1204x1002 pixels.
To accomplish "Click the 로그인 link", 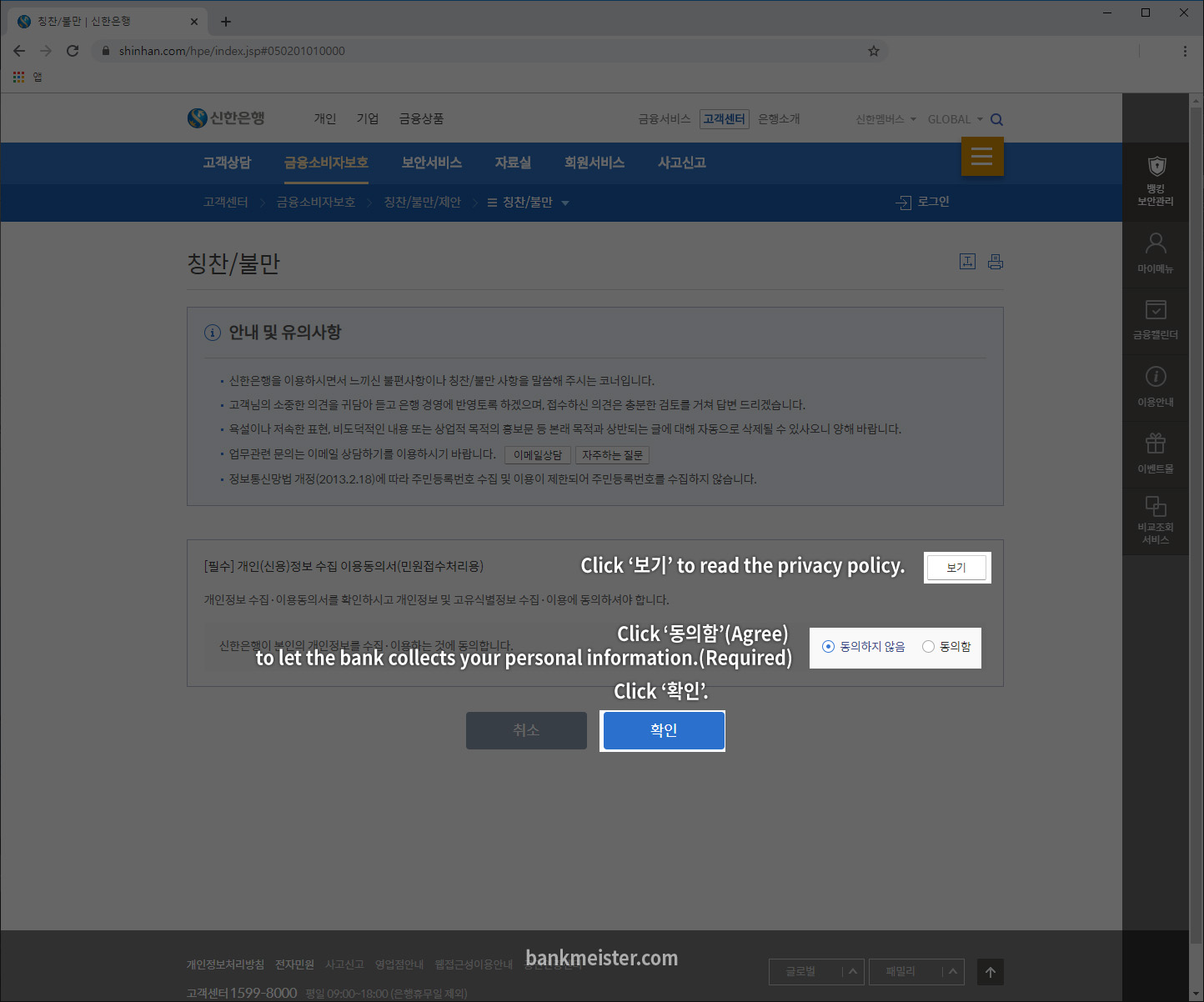I will 933,202.
